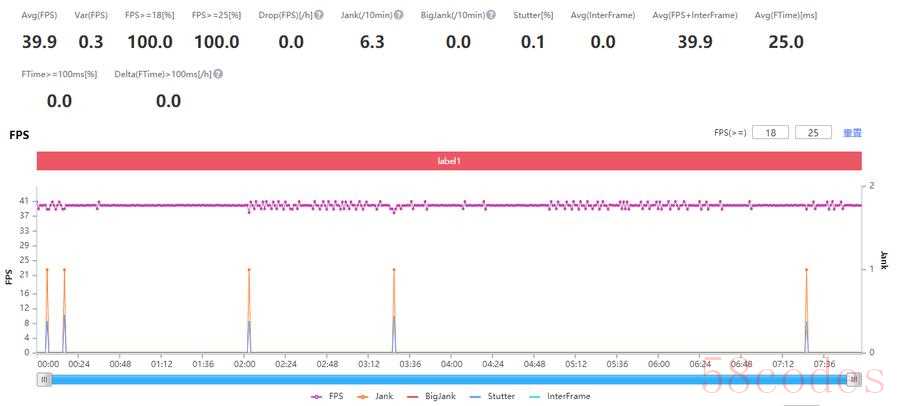Open the BigJank(/10min) help tooltip icon
Viewport: 900px width, 406px height.
pos(491,15)
